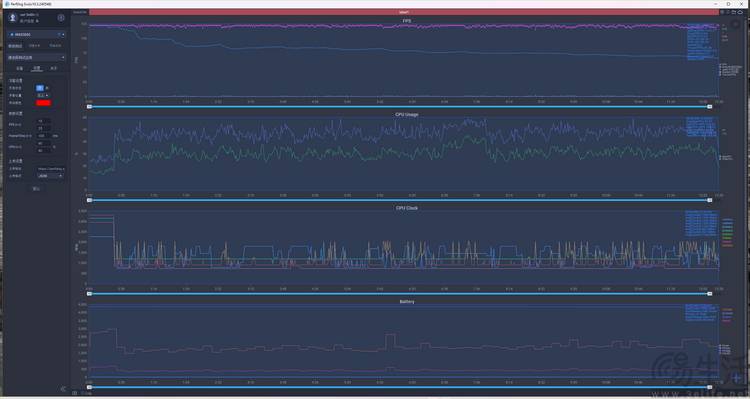The height and width of the screenshot is (399, 750).
Task: Switch to the 设置 settings tab
Action: pyautogui.click(x=36, y=68)
